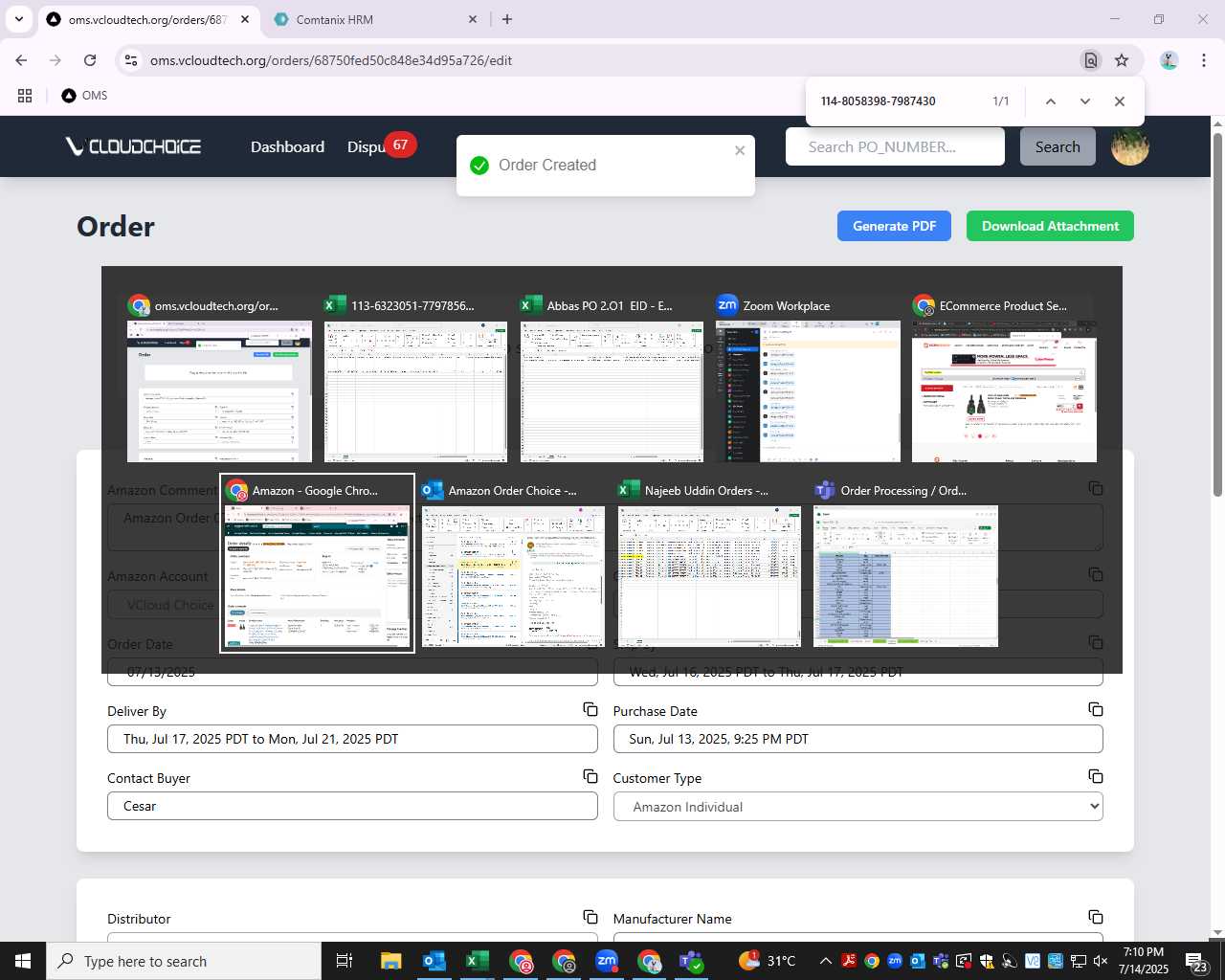Select the Abbas PO 2.O1 Excel thumbnail

612,378
